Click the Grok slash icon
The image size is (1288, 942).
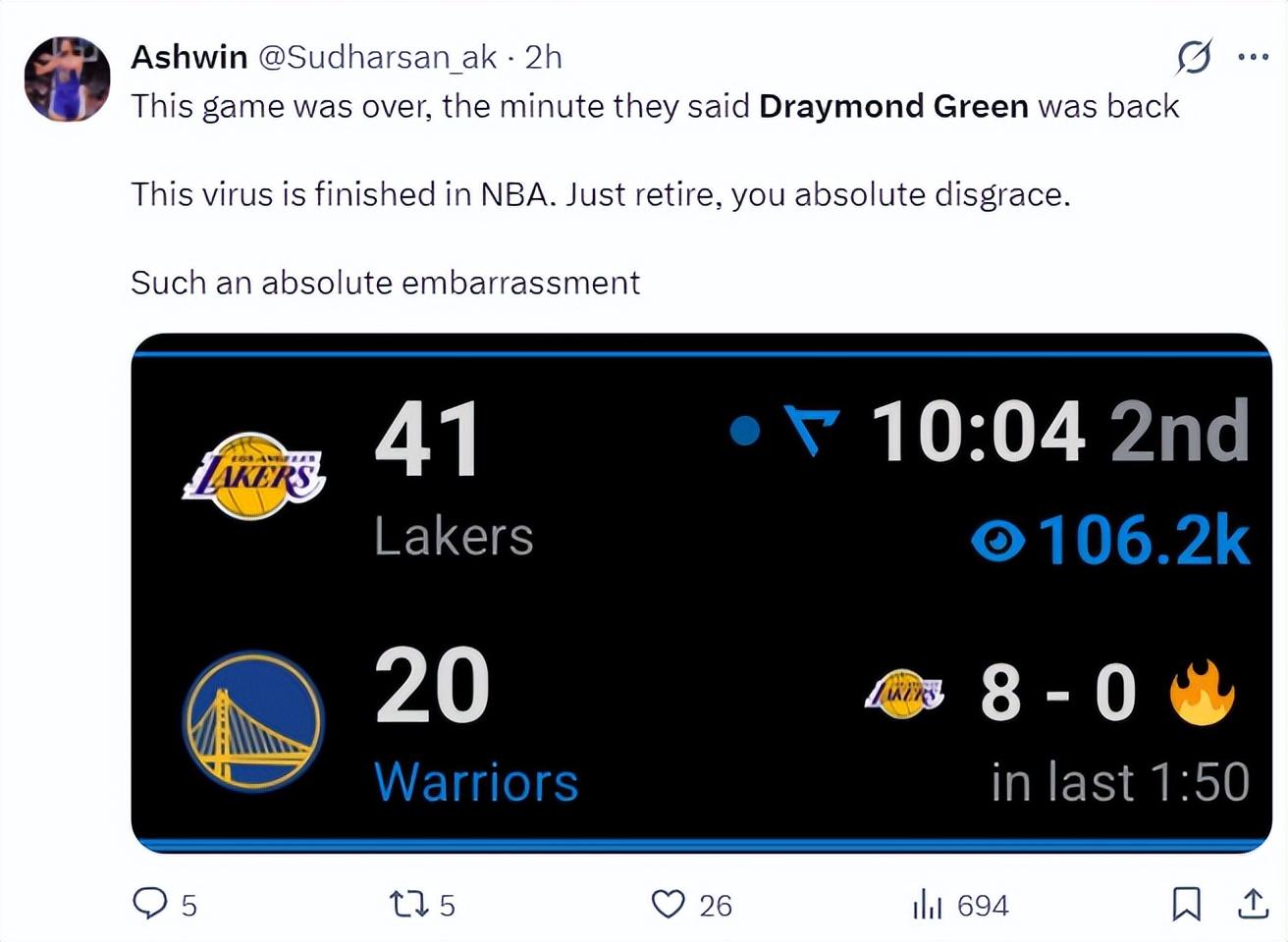(1194, 57)
